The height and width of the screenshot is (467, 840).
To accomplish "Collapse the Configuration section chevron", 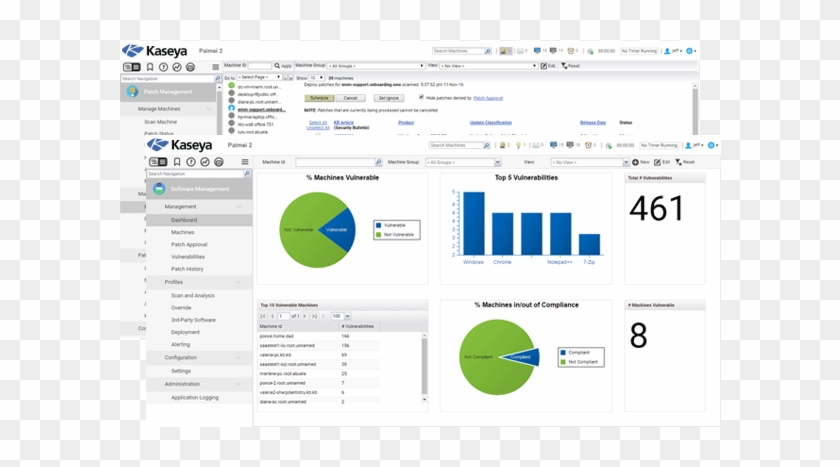I will pyautogui.click(x=238, y=358).
